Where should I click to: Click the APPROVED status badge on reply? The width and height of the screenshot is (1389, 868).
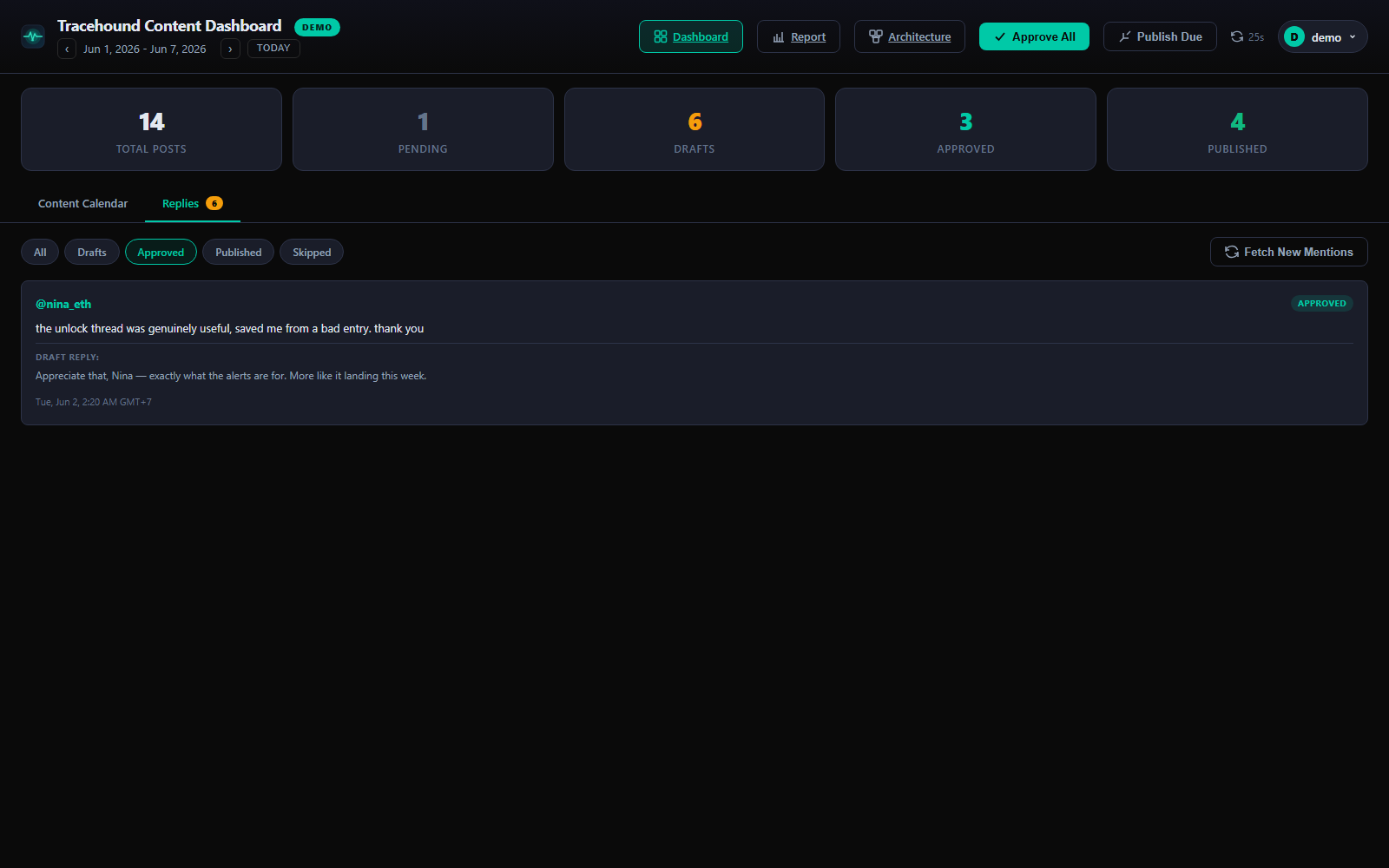pos(1321,303)
